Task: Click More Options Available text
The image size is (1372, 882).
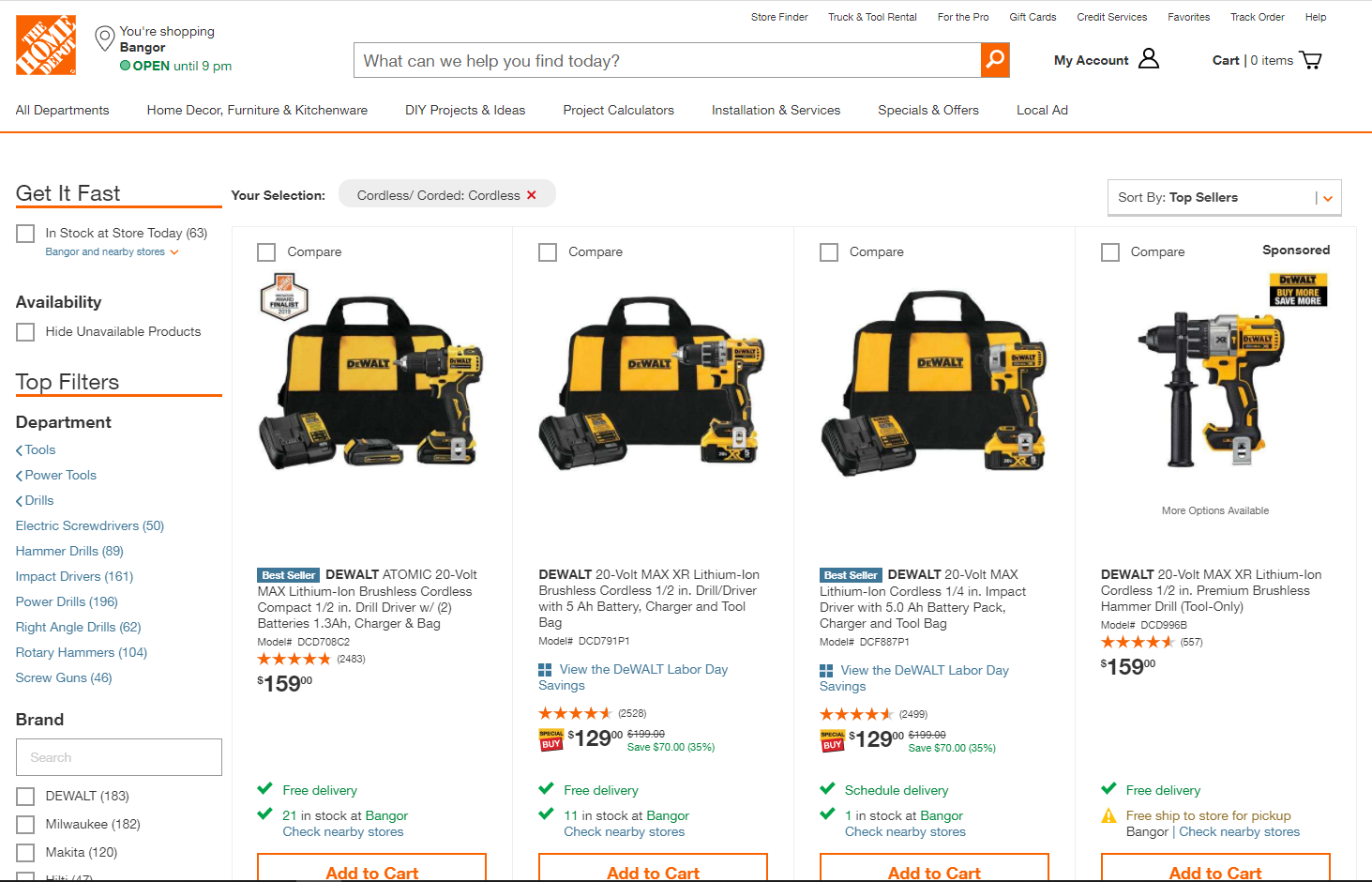Action: [1215, 511]
